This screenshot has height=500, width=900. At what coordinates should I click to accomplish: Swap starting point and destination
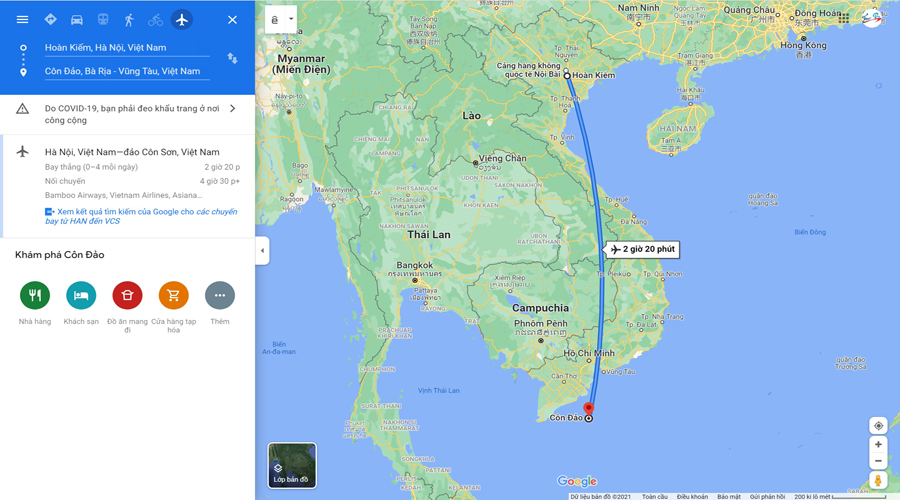(232, 59)
